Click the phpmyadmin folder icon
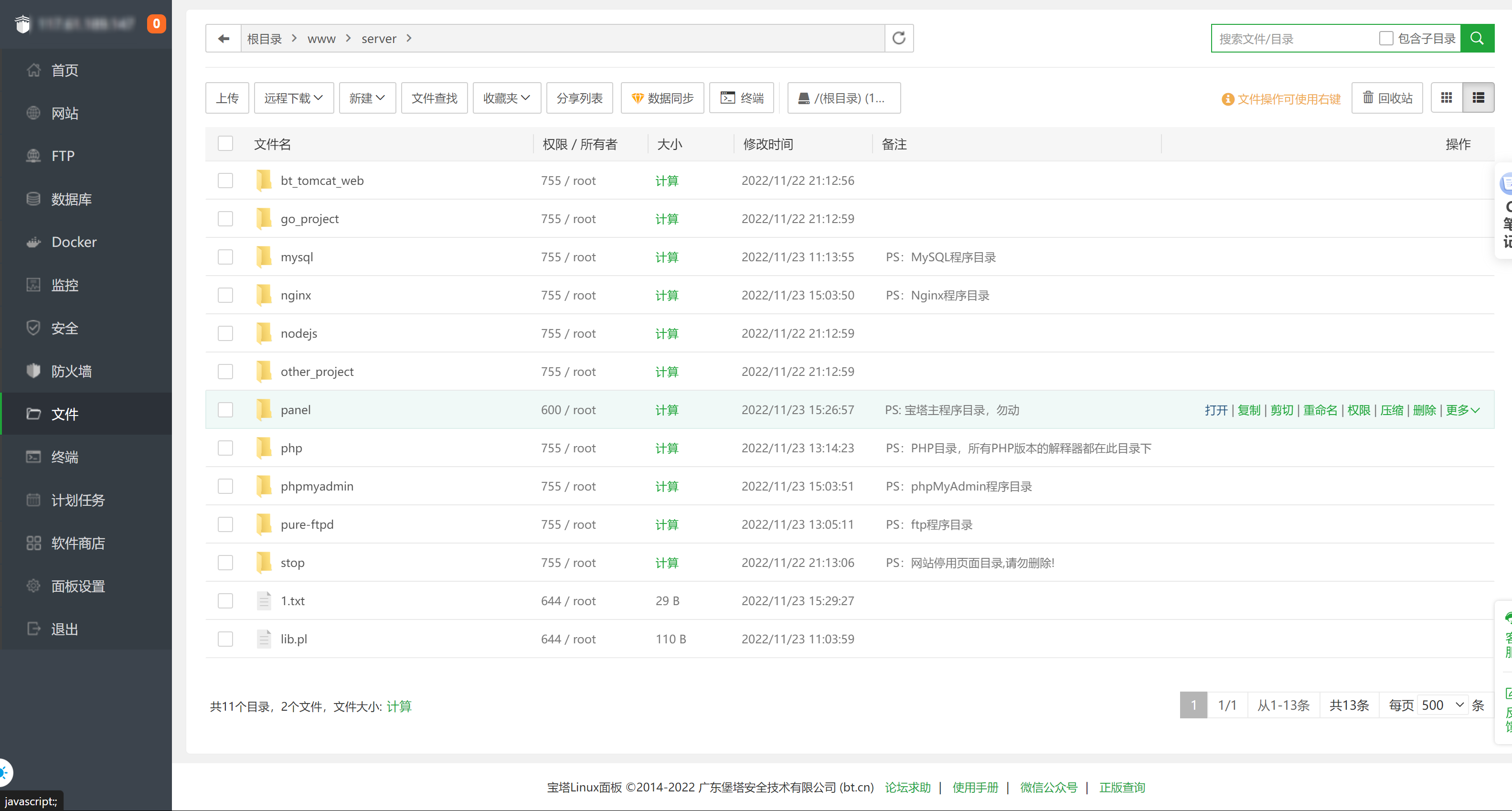 coord(264,487)
